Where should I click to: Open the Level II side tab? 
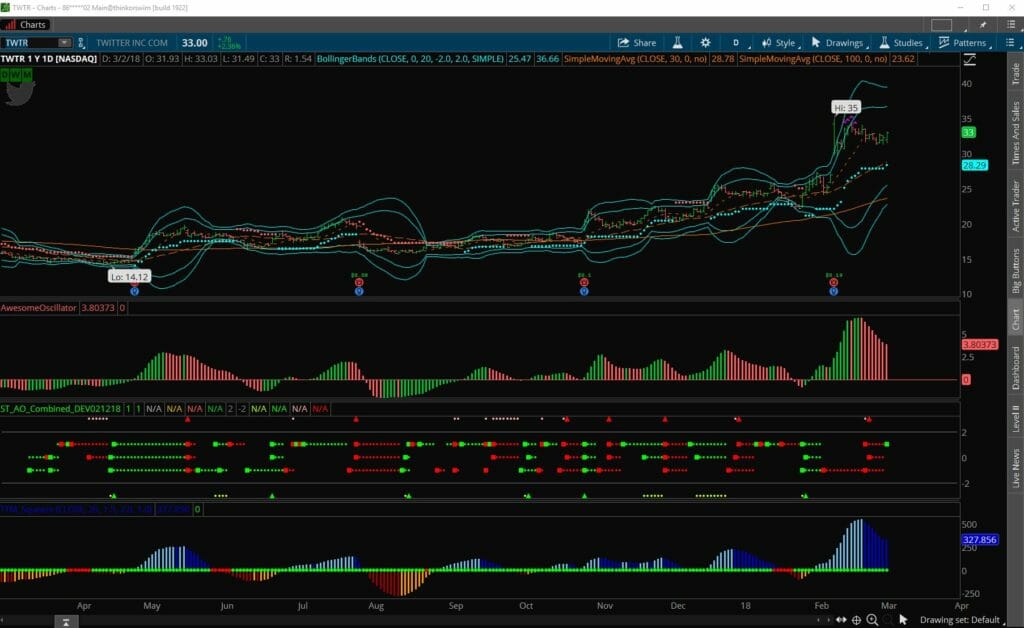pyautogui.click(x=1016, y=418)
